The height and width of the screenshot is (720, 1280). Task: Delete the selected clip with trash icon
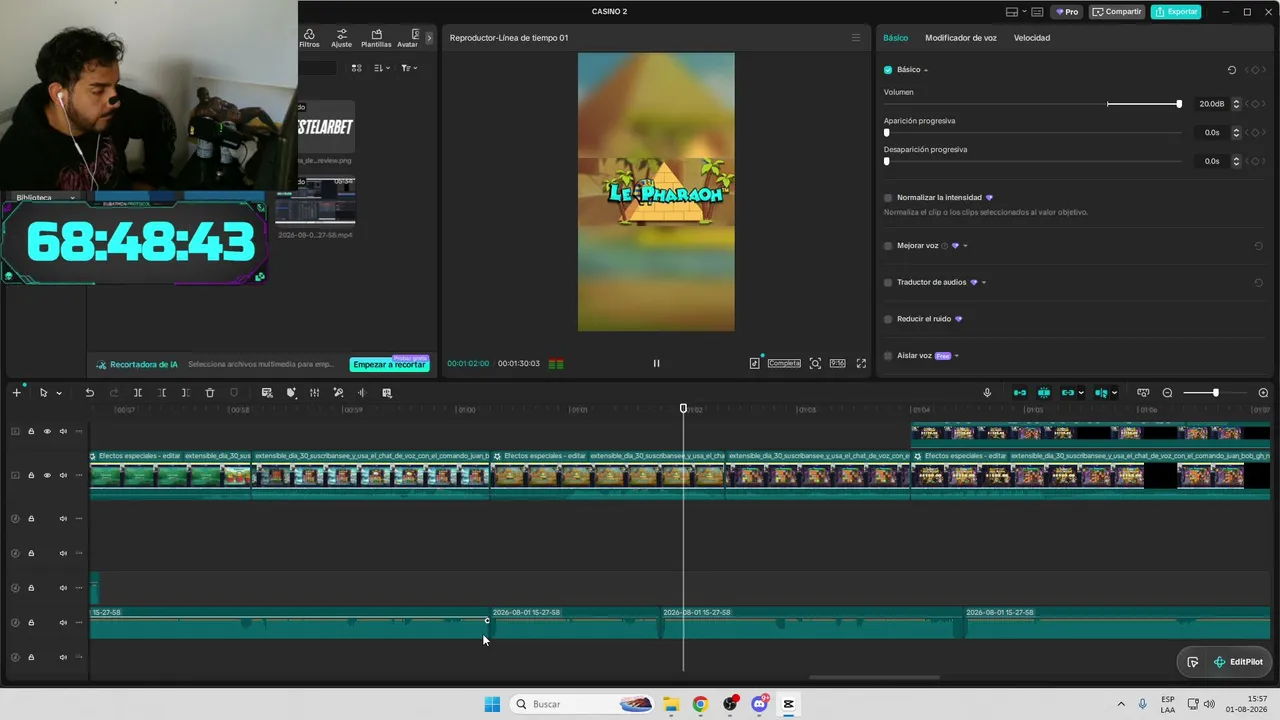[x=210, y=393]
